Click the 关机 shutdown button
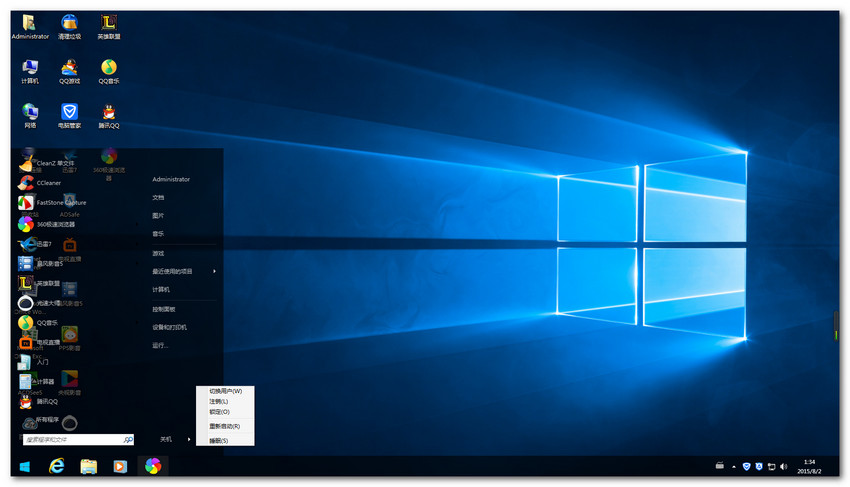Screen dimensions: 850x487 (x=166, y=439)
